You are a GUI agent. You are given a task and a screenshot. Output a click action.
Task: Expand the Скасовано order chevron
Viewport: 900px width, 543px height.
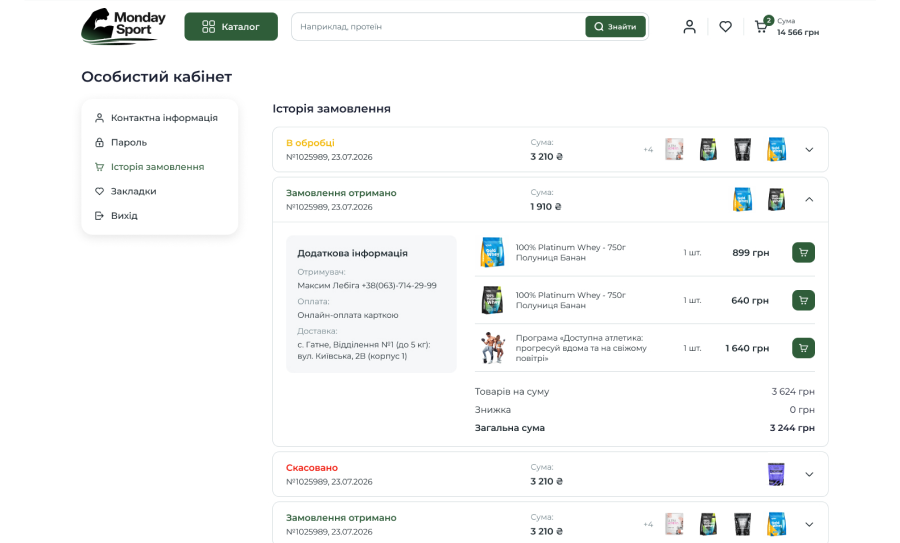(x=809, y=475)
